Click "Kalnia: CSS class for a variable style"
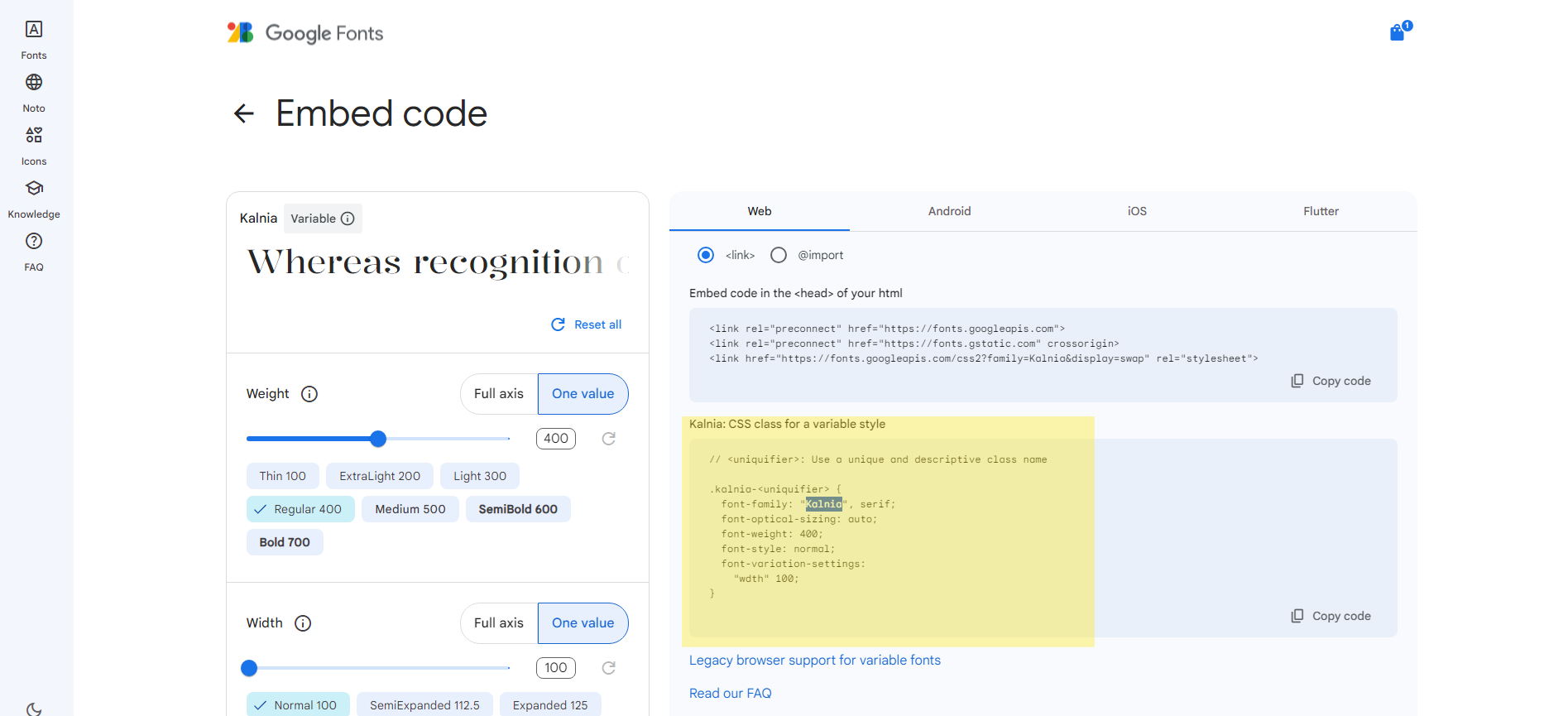Viewport: 1568px width, 716px height. tap(787, 424)
